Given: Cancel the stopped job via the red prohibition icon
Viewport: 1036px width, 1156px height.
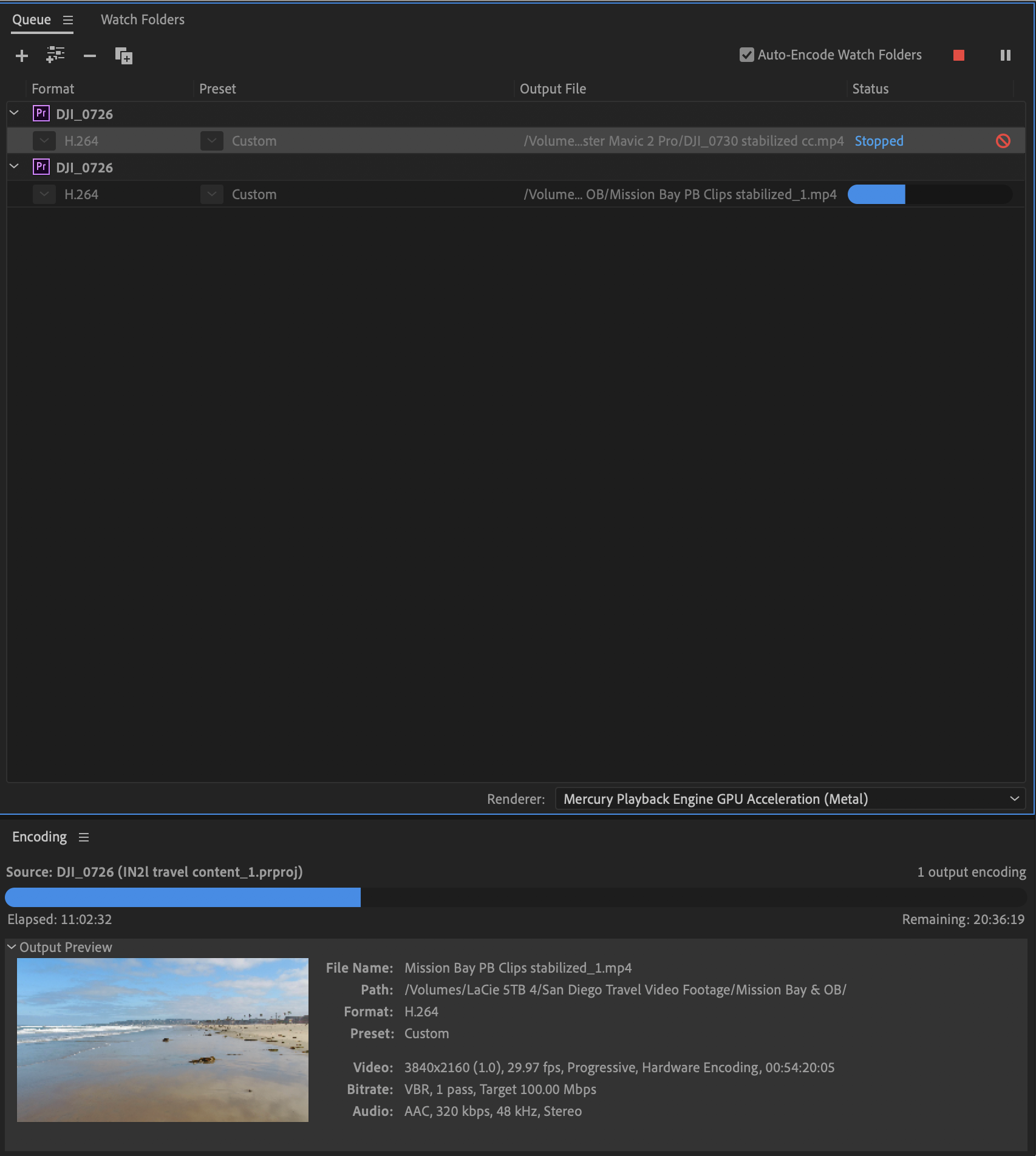Looking at the screenshot, I should pyautogui.click(x=1003, y=140).
